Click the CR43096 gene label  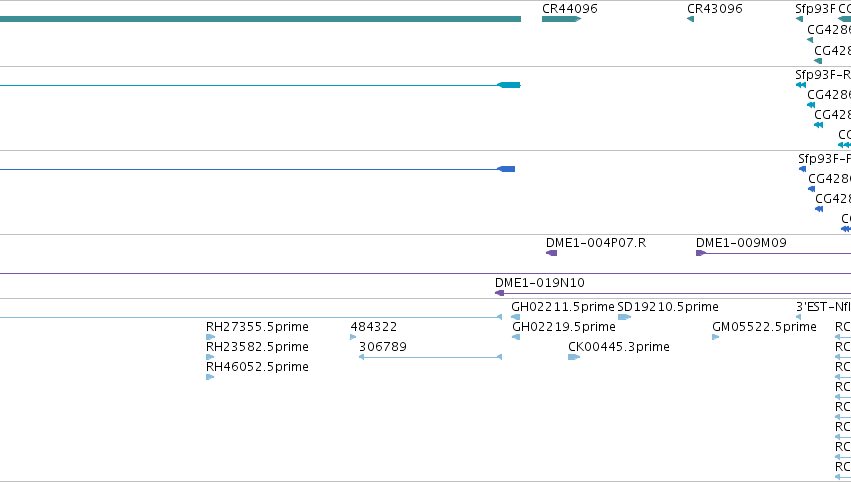[715, 9]
